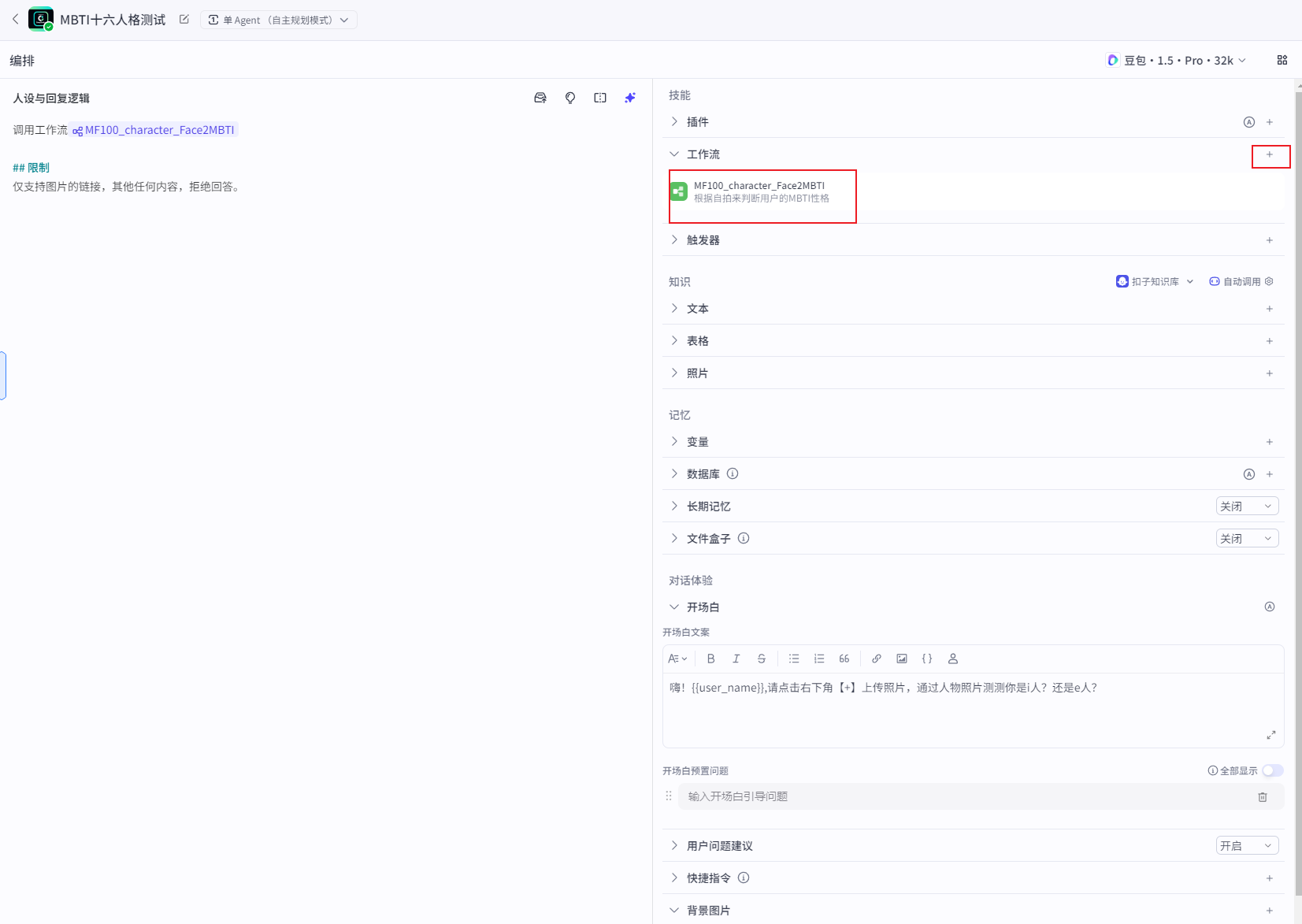1302x924 pixels.
Task: Toggle strikethrough in the opening text toolbar
Action: point(762,659)
